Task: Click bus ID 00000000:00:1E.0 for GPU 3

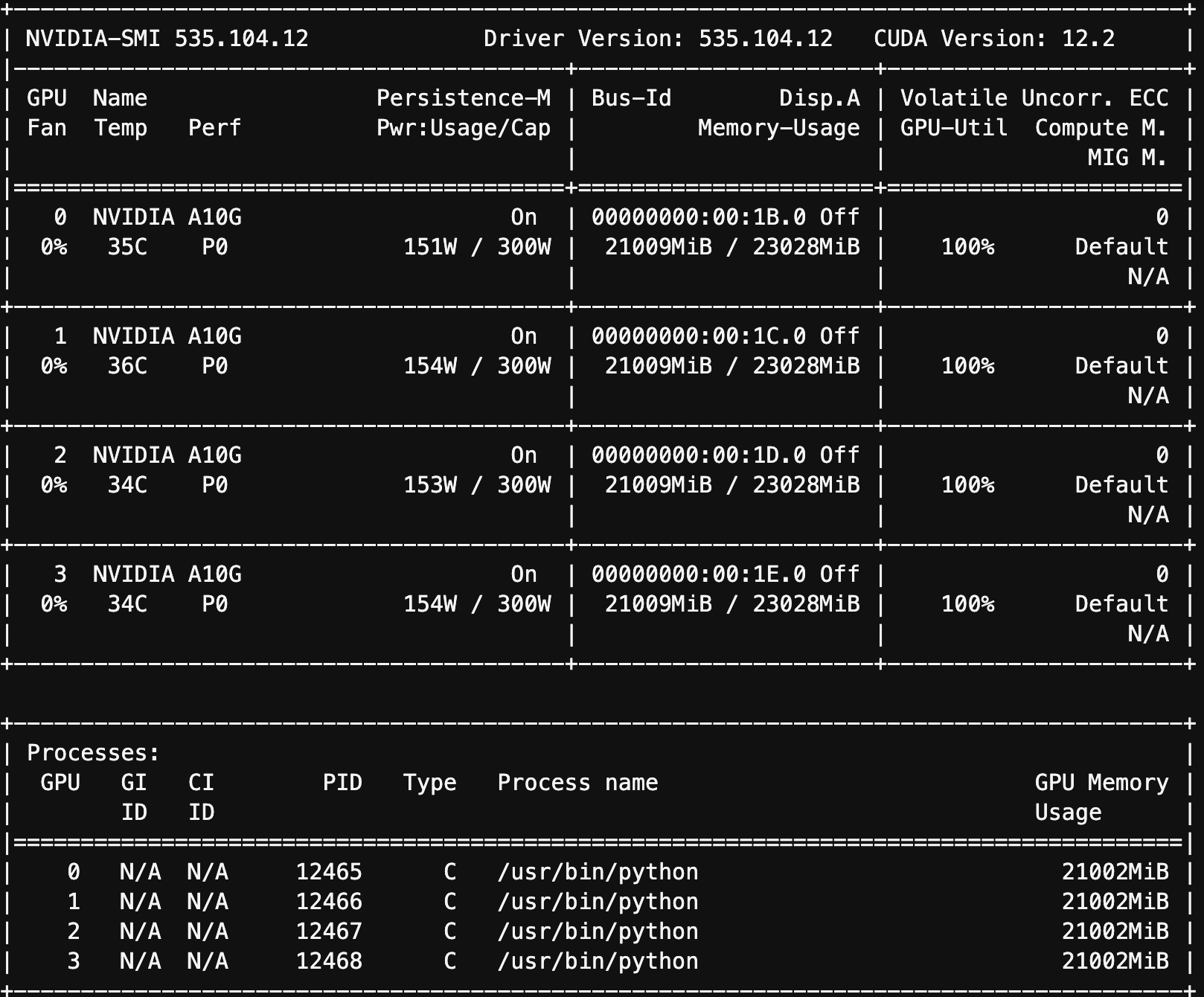Action: click(x=699, y=574)
